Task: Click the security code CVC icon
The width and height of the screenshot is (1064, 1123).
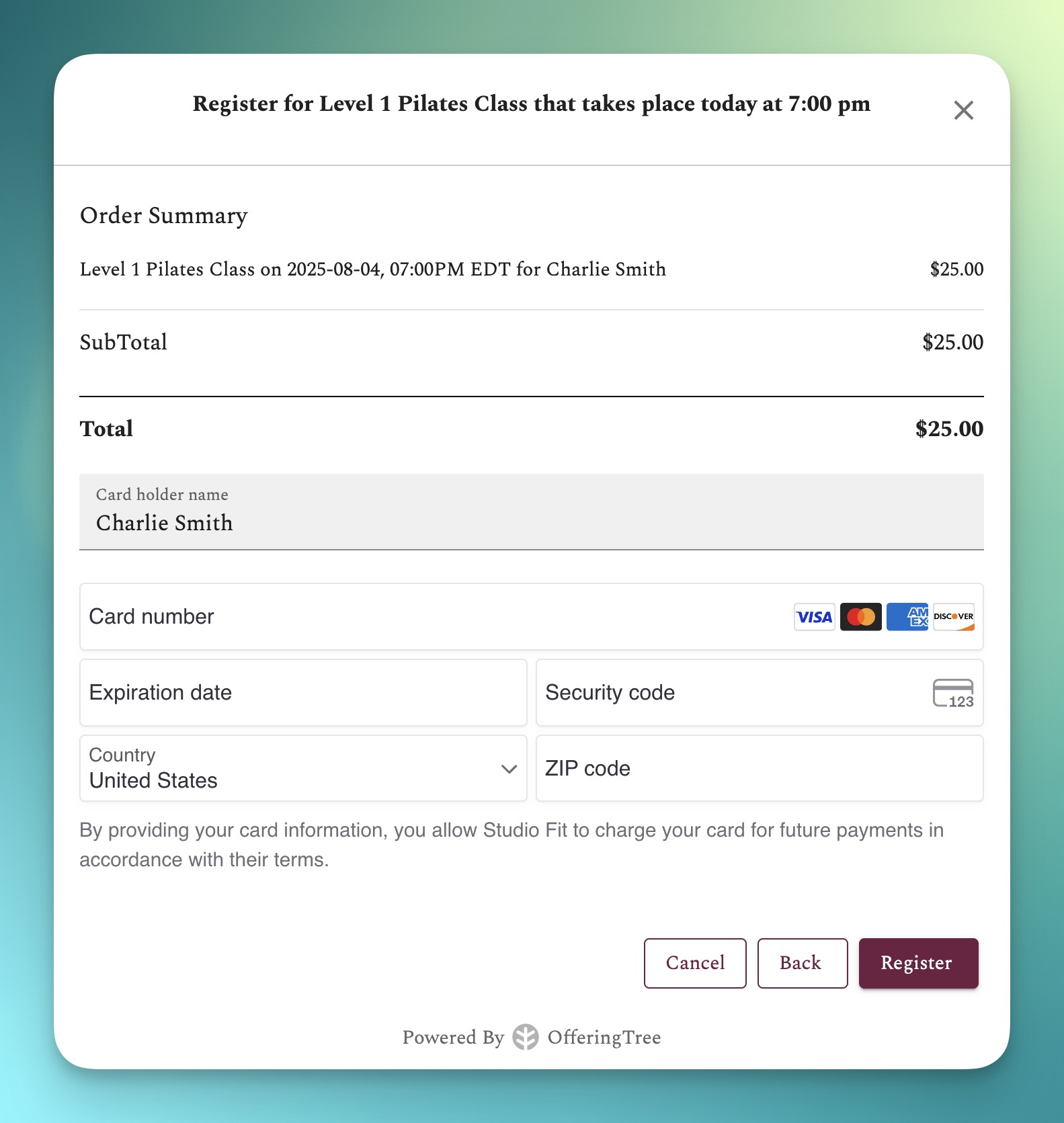Action: 952,693
